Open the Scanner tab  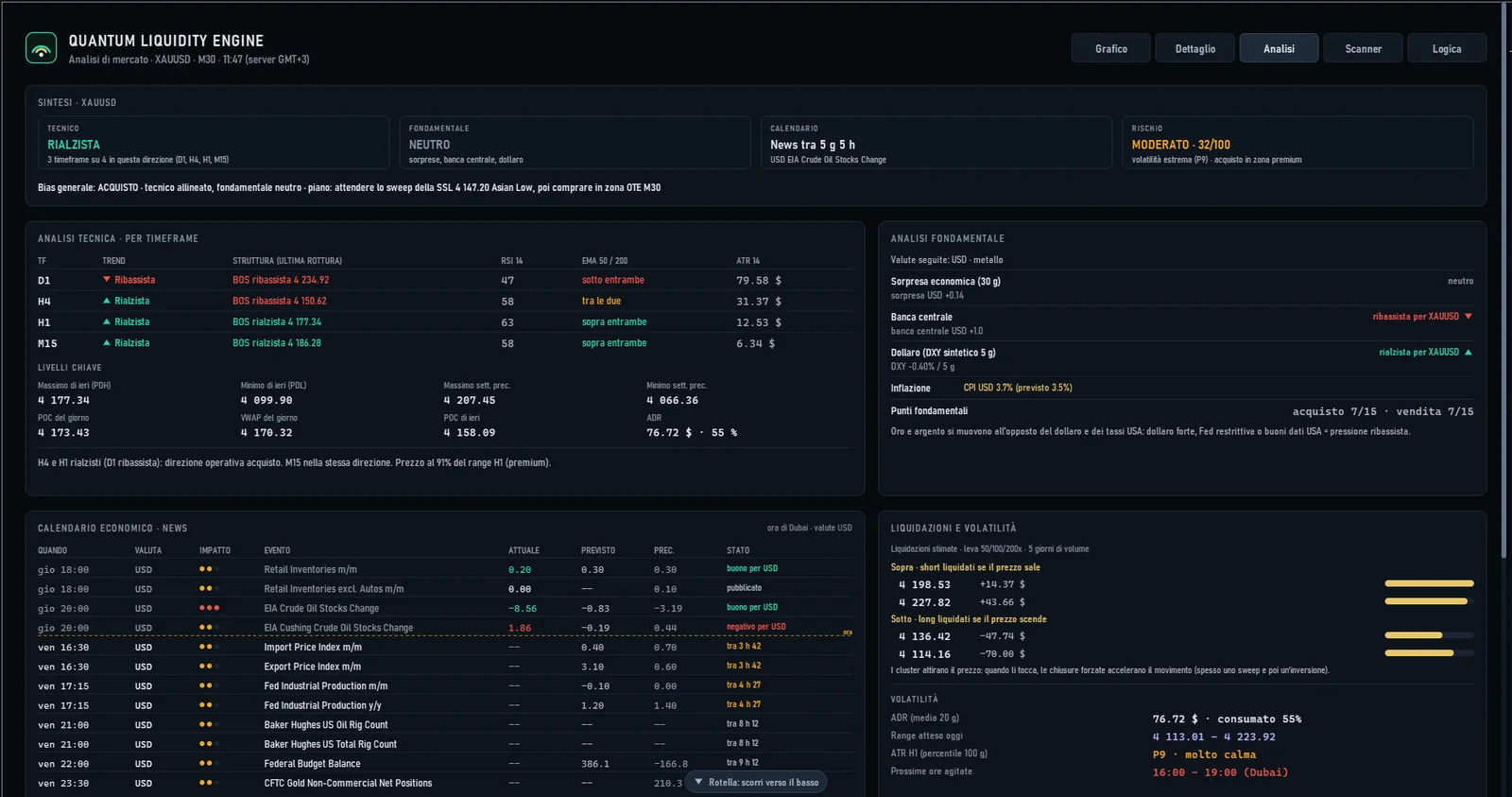click(x=1363, y=48)
